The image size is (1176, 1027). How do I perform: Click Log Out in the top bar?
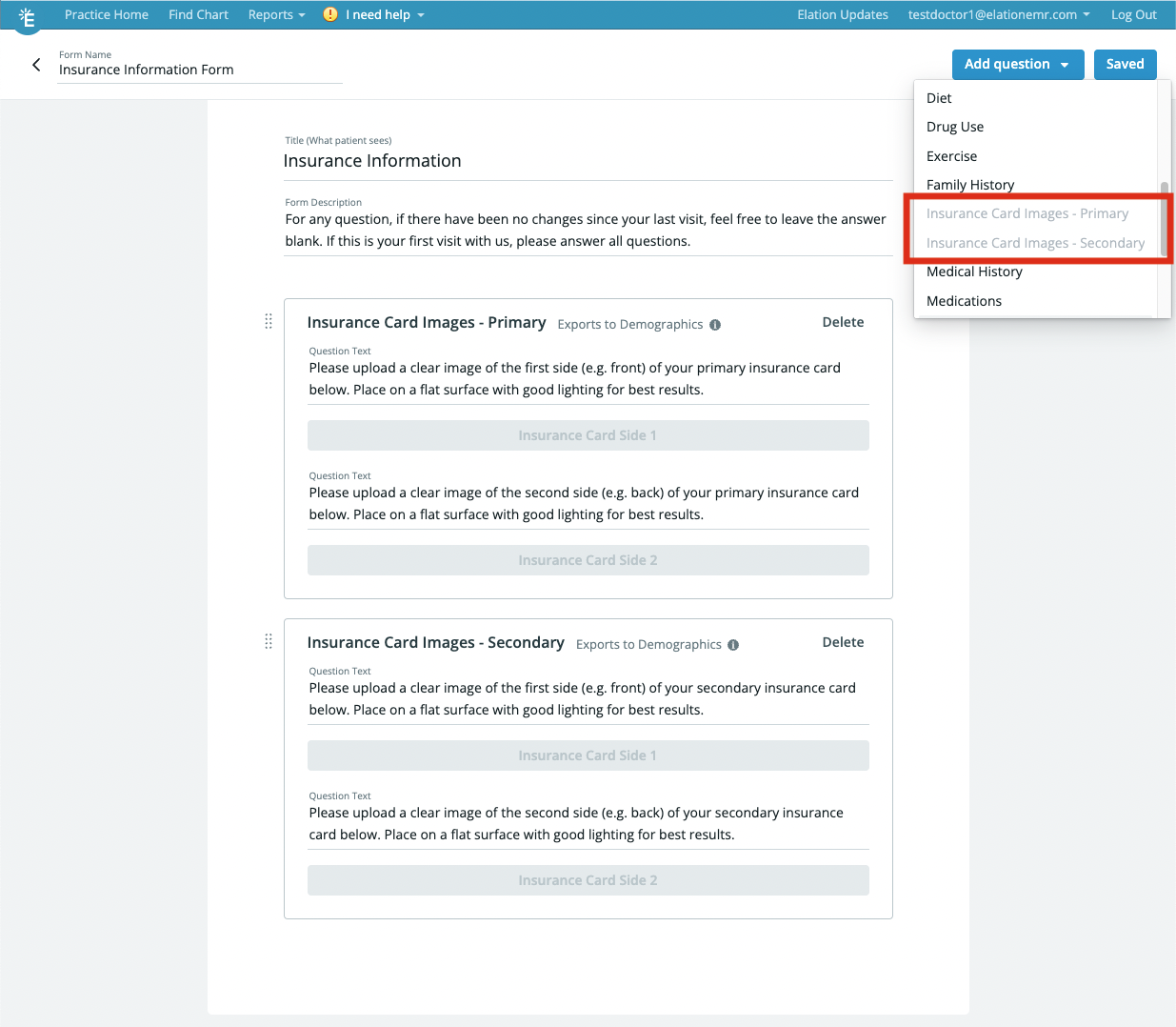coord(1133,14)
